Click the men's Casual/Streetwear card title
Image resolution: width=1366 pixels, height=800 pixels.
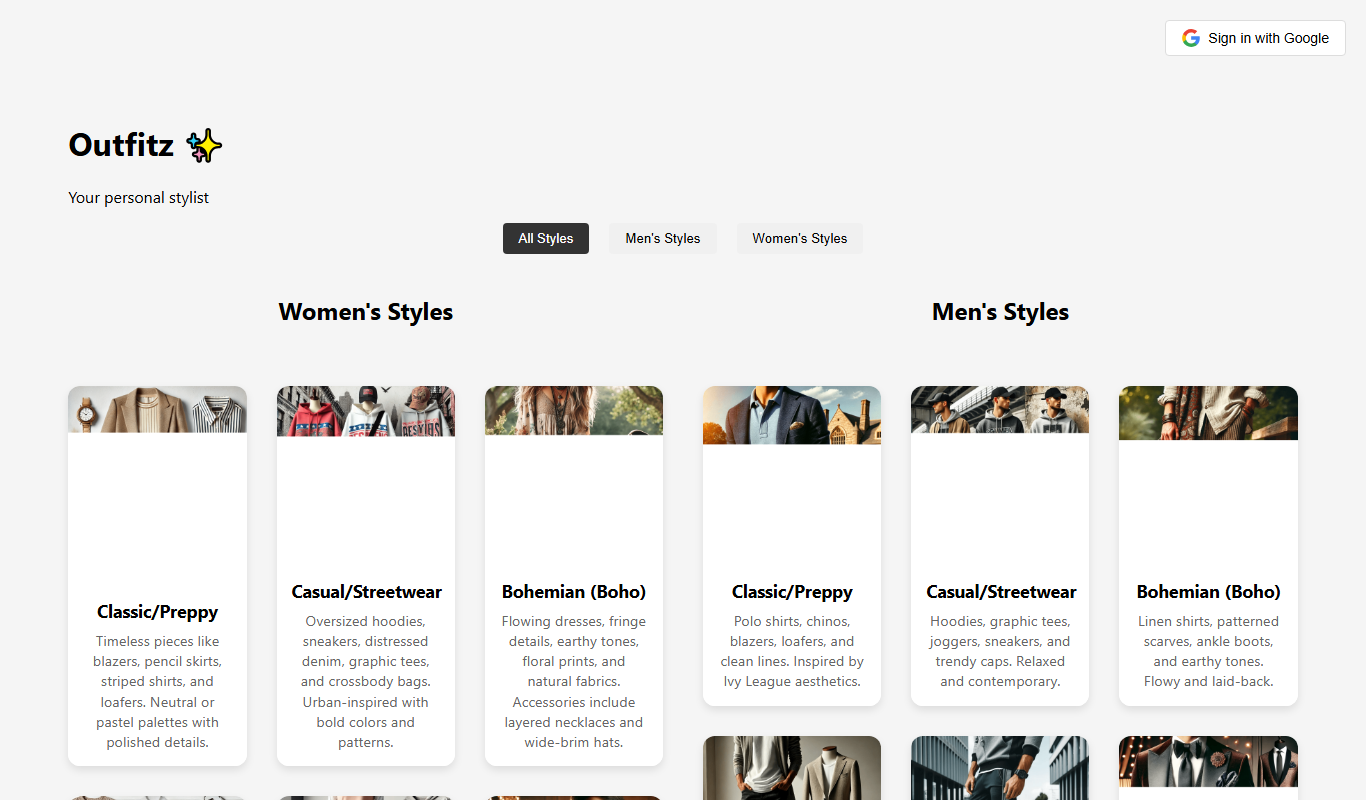[1000, 592]
